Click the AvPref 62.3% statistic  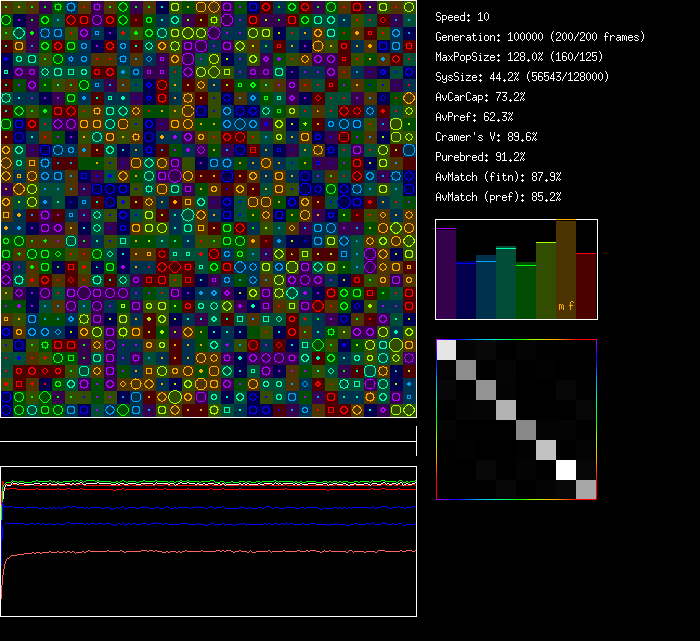474,117
